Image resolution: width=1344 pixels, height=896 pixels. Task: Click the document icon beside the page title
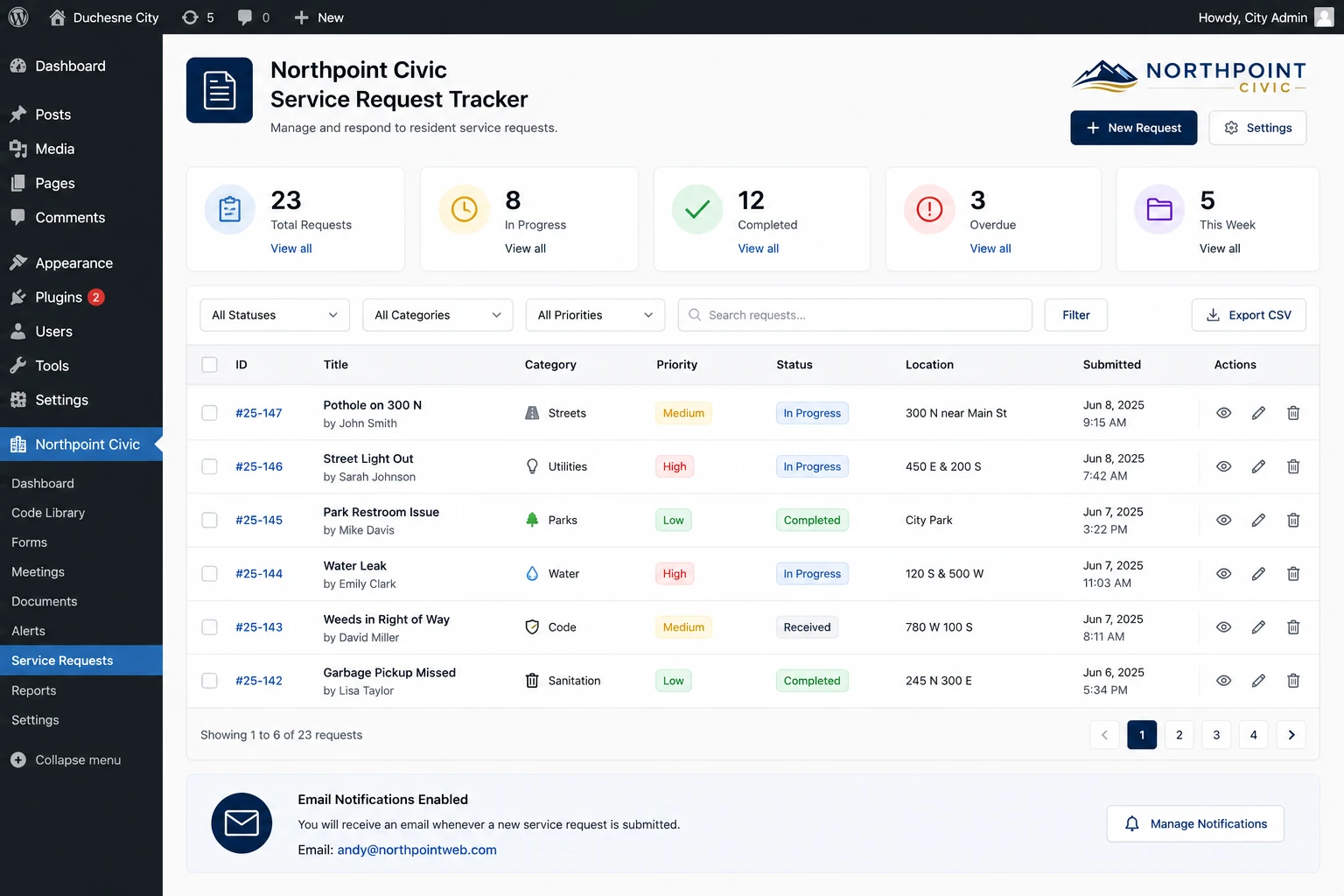(x=220, y=90)
